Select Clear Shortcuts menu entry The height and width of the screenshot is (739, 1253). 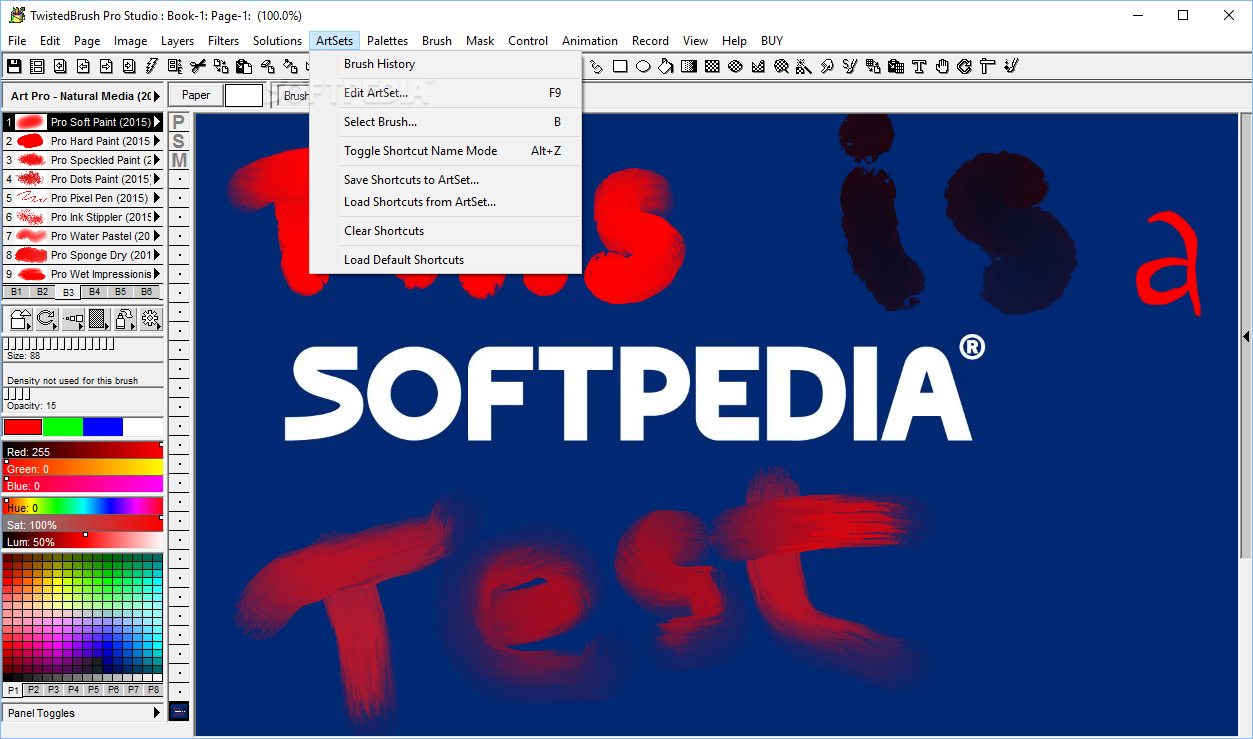click(446, 231)
